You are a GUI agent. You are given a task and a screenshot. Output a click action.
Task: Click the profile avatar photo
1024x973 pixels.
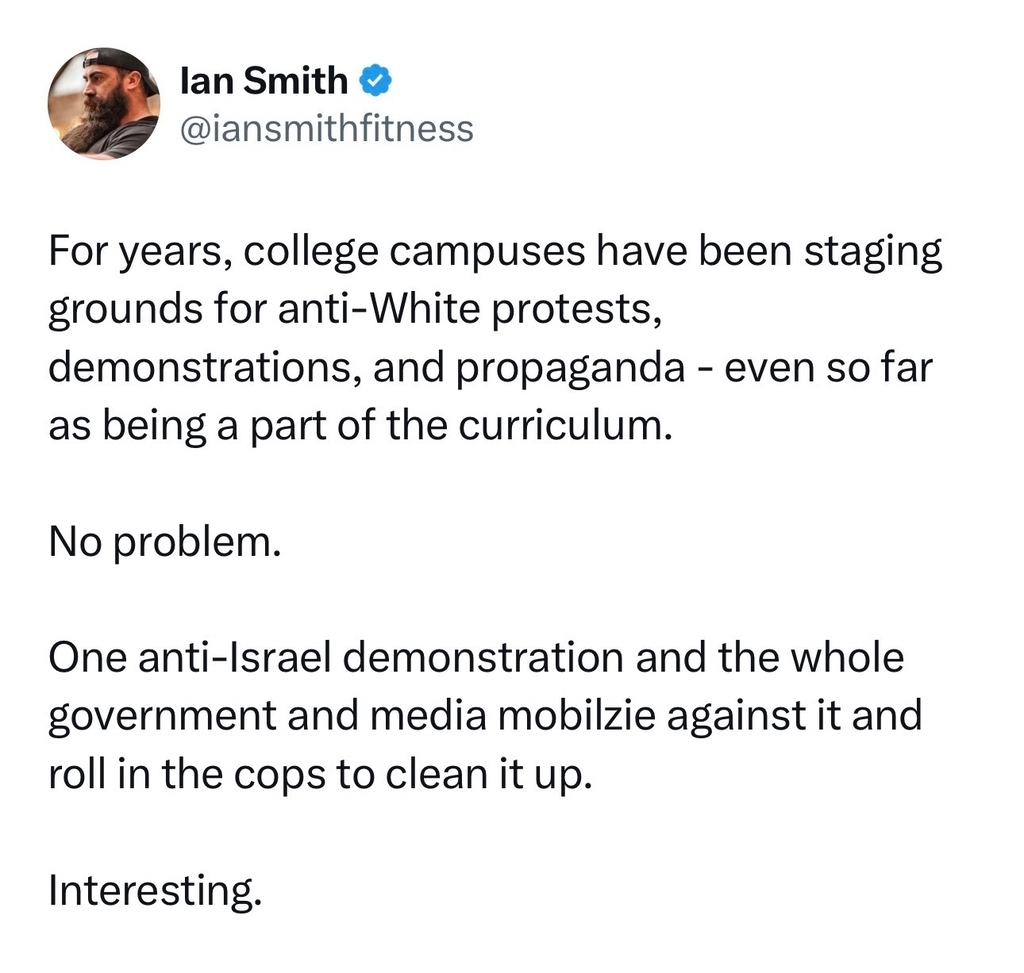click(103, 104)
